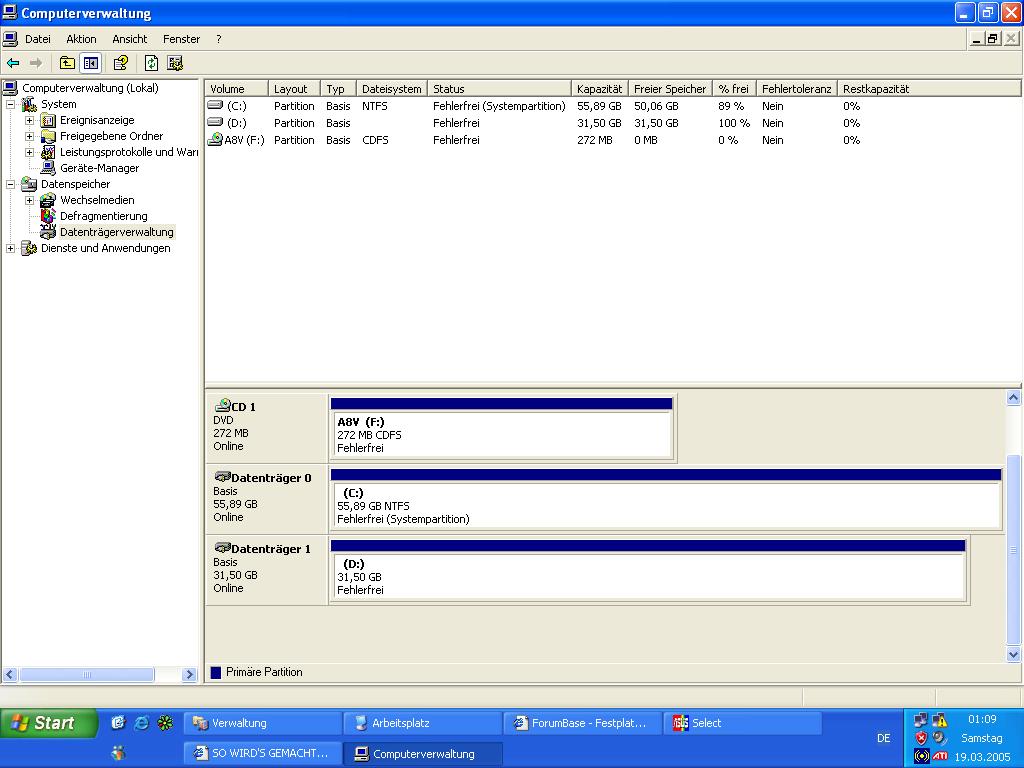Expand the Dienste und Anwendungen node

(10, 248)
